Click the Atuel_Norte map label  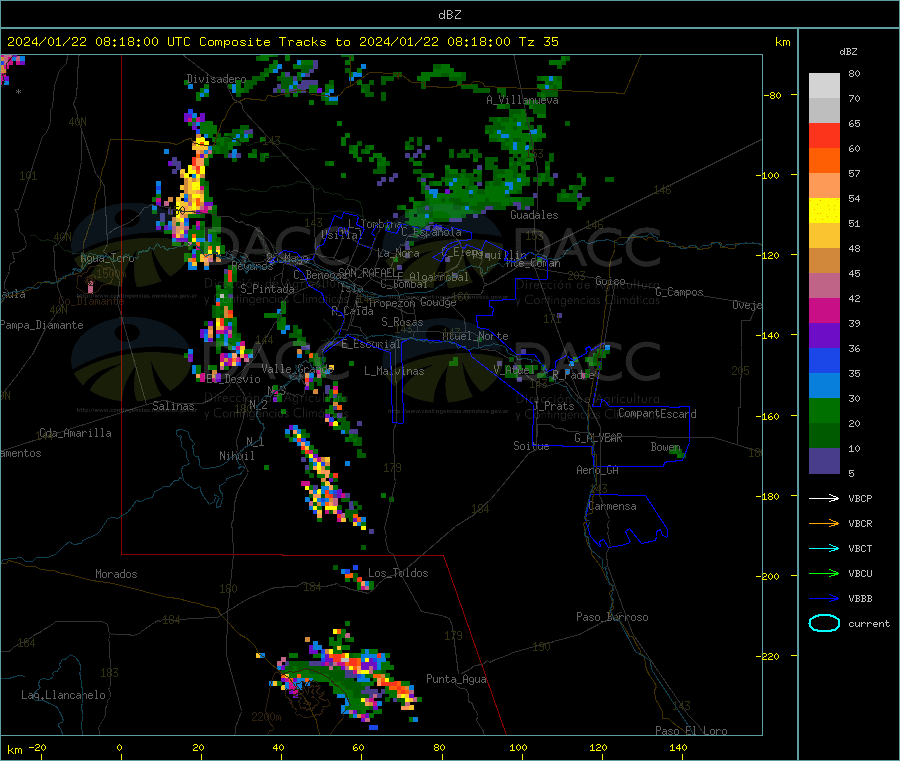pos(475,336)
